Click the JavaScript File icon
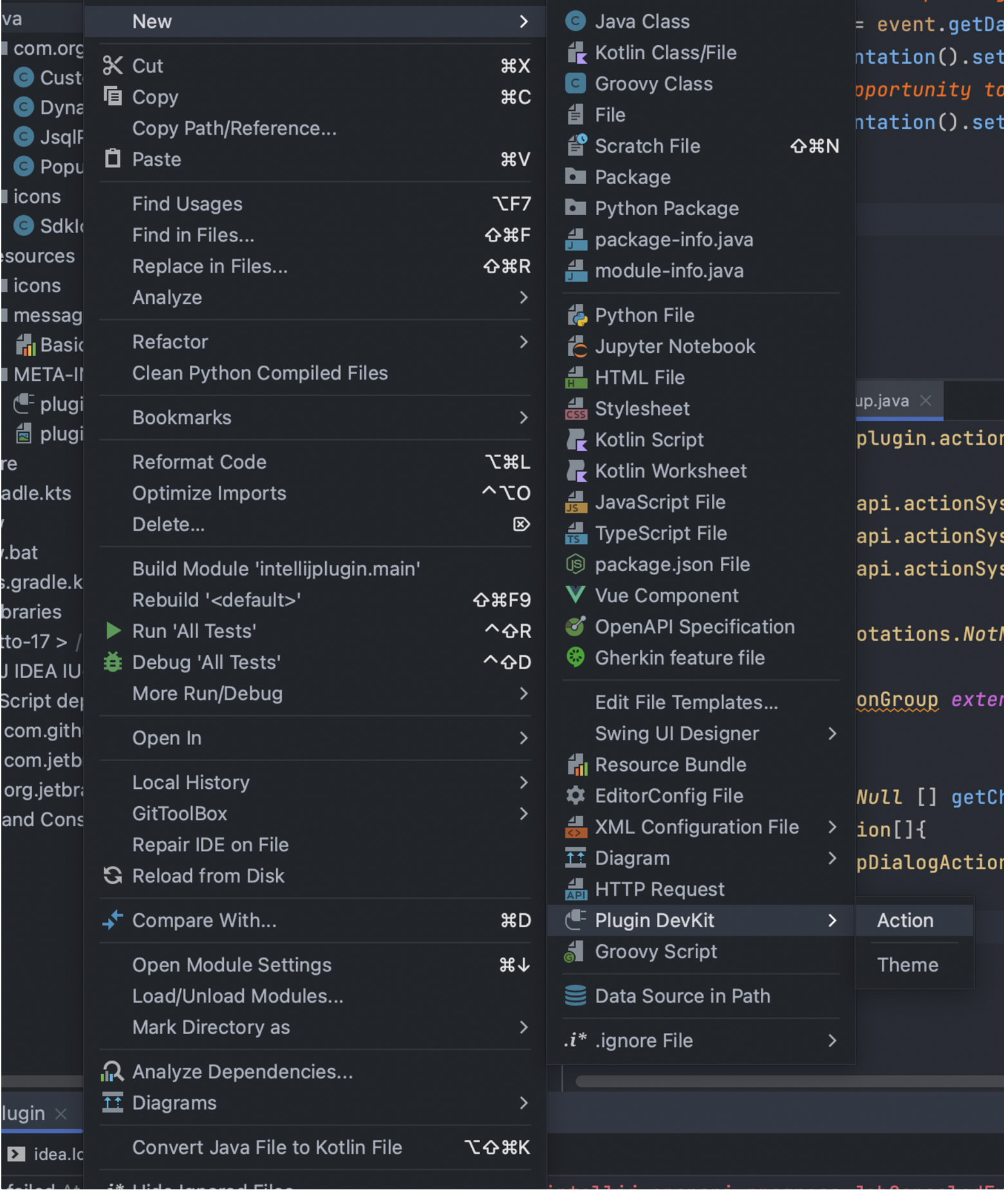Image resolution: width=1008 pixels, height=1190 pixels. [x=577, y=502]
